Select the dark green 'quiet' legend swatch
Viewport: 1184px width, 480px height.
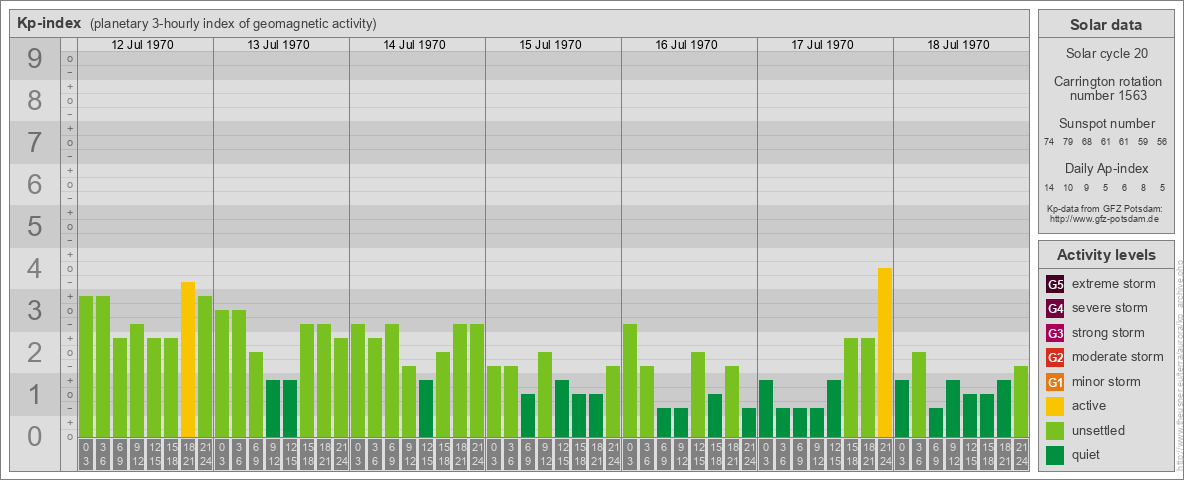point(1055,455)
